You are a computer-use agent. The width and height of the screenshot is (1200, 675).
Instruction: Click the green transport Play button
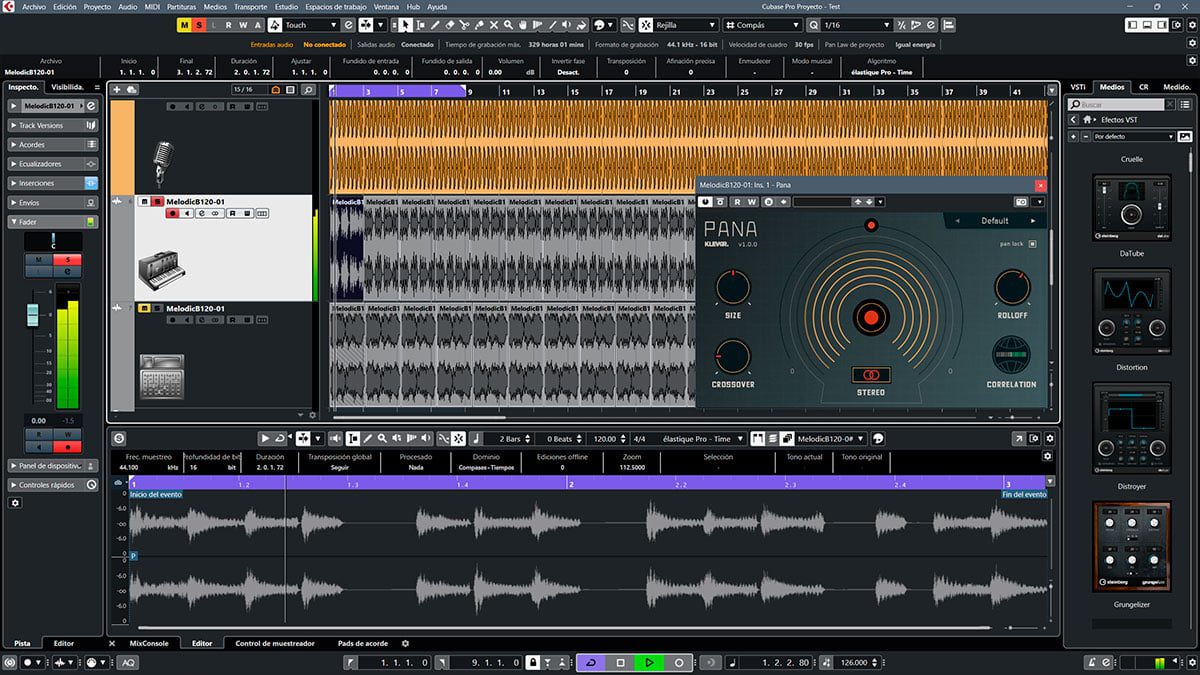click(649, 662)
